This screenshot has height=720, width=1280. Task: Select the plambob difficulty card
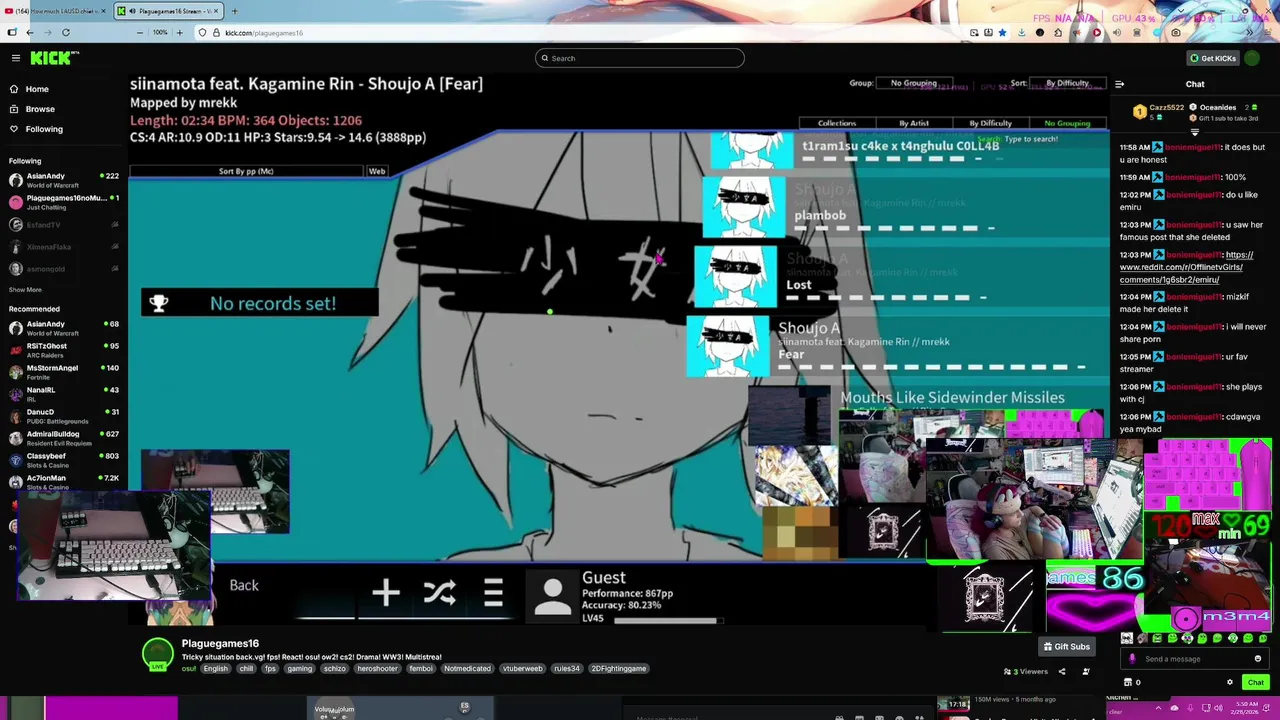tap(905, 208)
